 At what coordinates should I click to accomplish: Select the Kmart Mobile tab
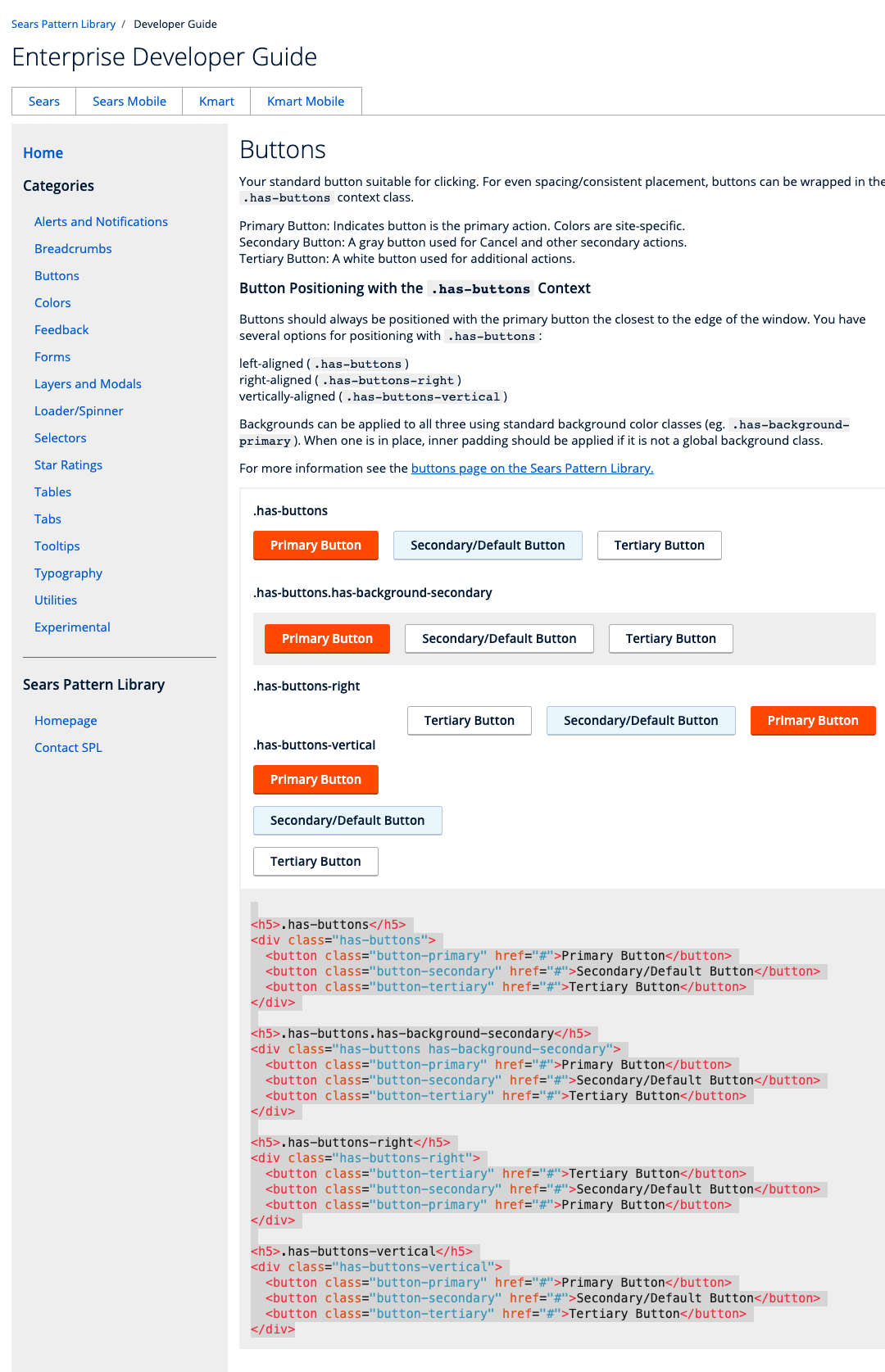306,102
